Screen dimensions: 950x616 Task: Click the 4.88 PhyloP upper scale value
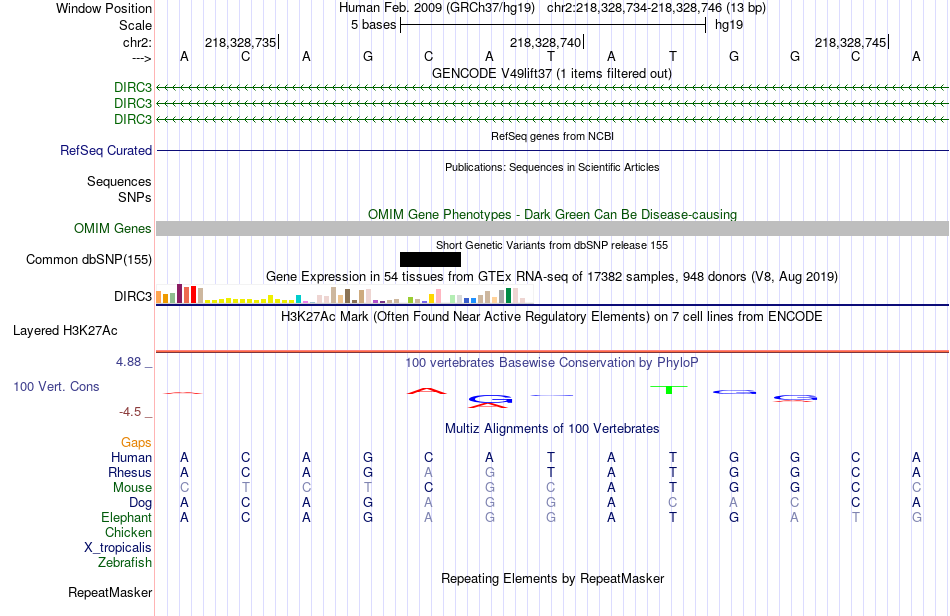click(128, 362)
